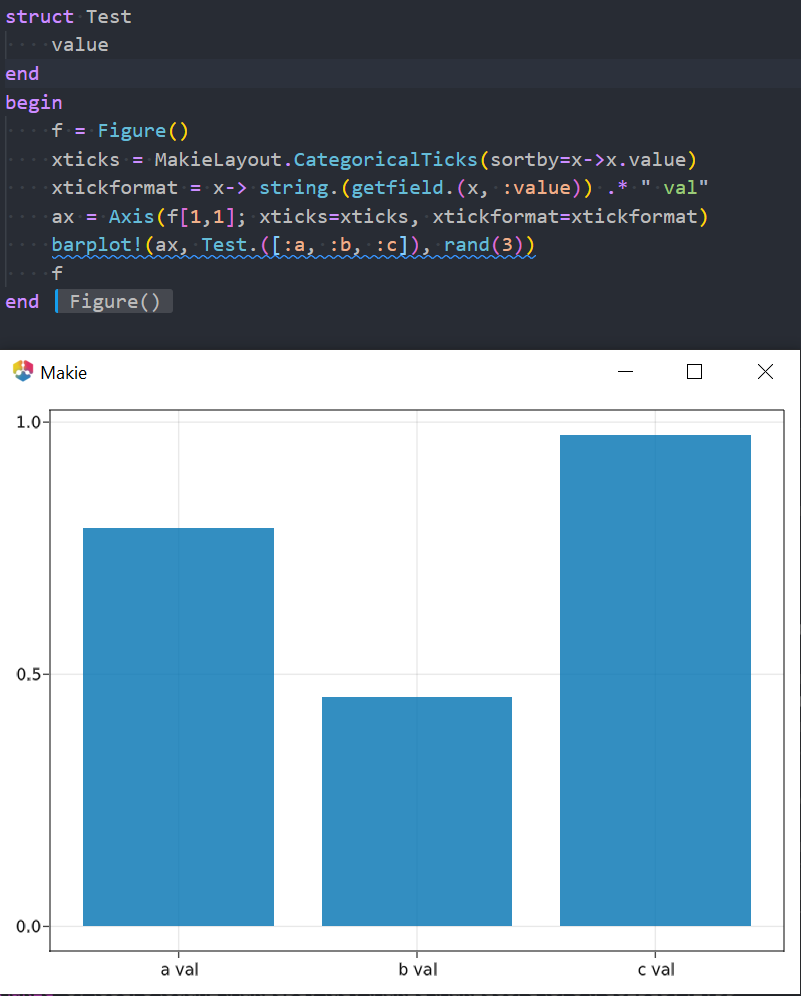The width and height of the screenshot is (801, 996).
Task: Click the Figure() constructor call in code
Action: [142, 130]
